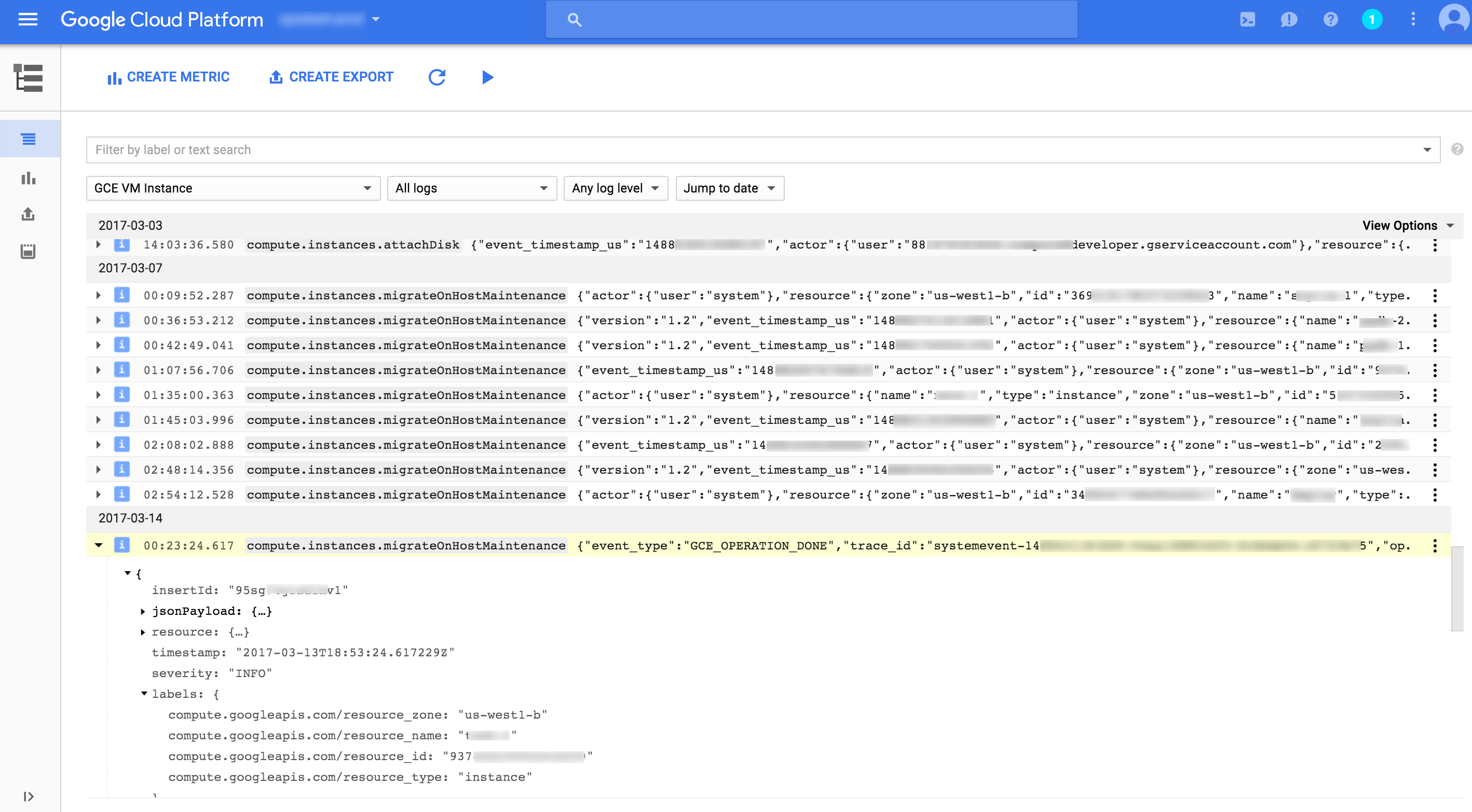1472x812 pixels.
Task: Open View Options menu
Action: click(1408, 226)
